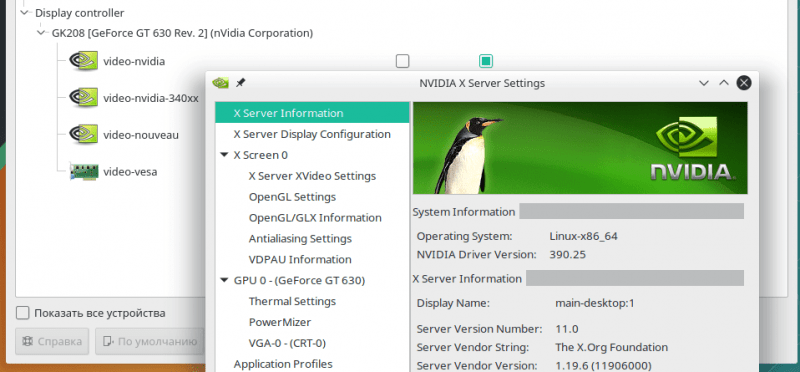Select X Server Information in sidebar
This screenshot has width=800, height=372.
pos(312,113)
